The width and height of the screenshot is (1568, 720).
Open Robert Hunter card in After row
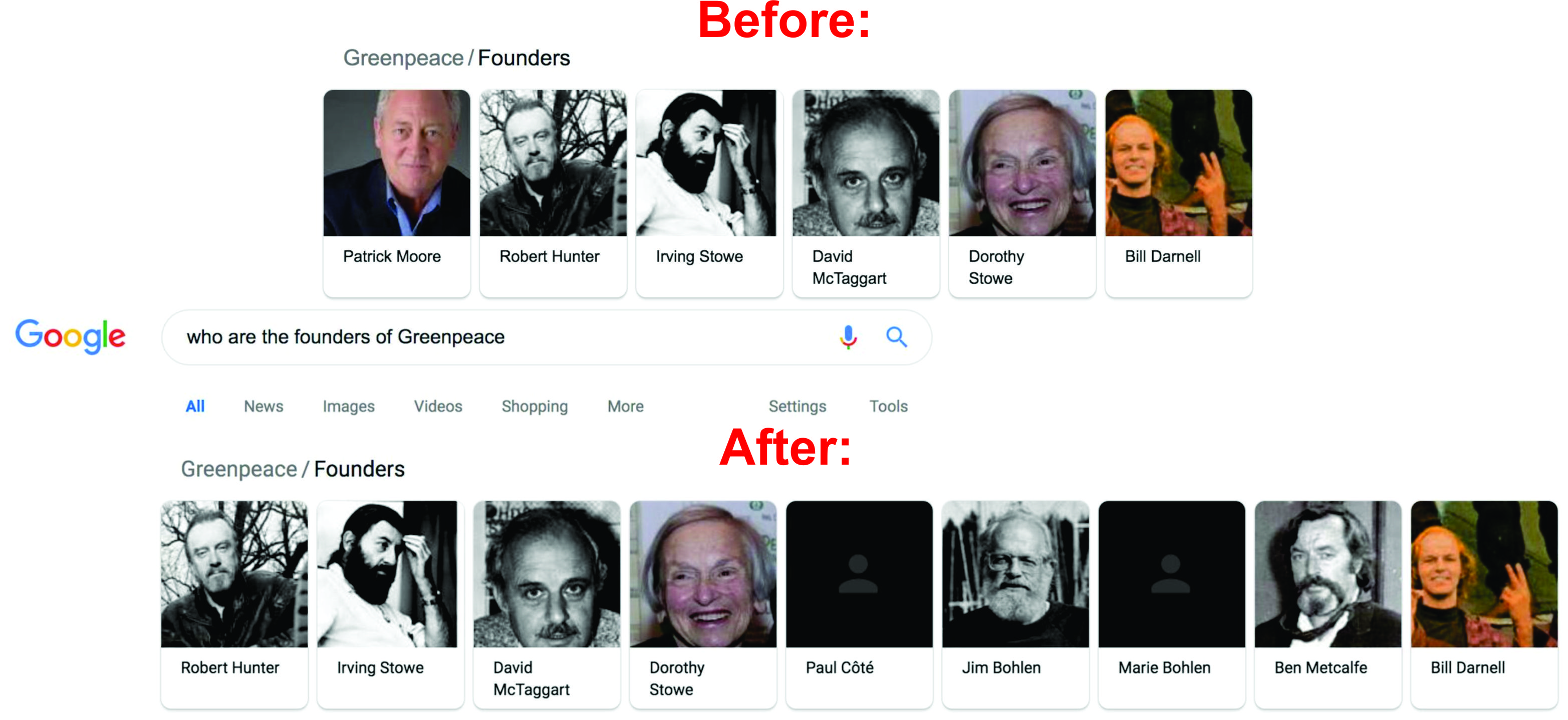click(x=234, y=604)
